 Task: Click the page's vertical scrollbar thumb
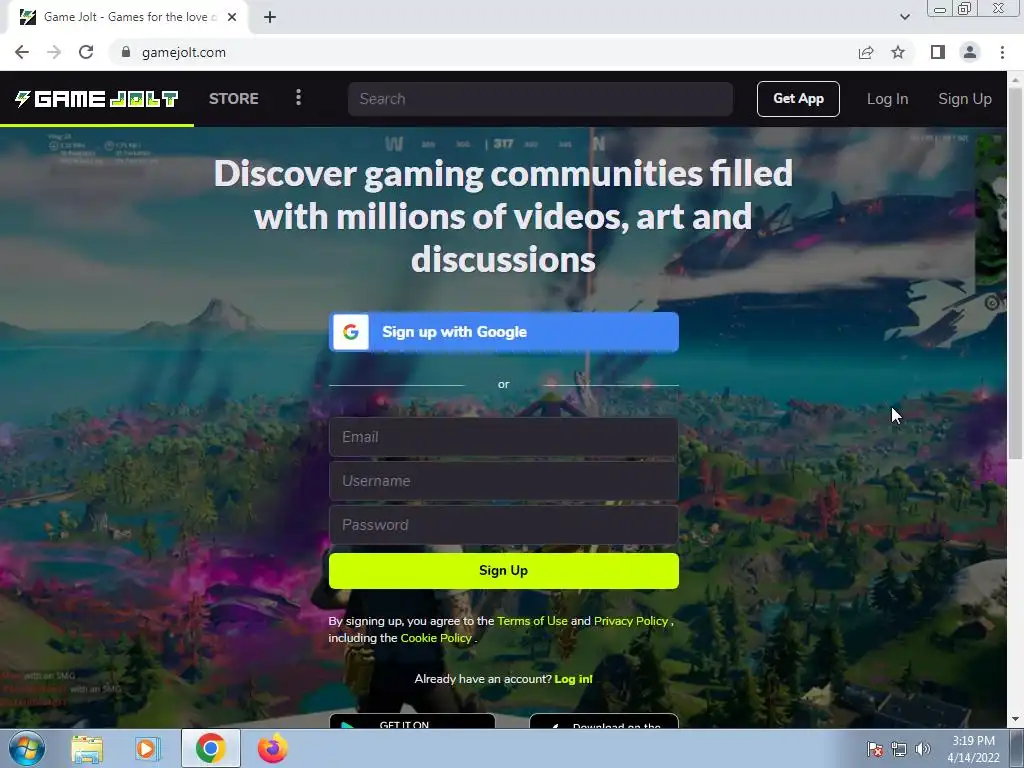pos(1016,272)
